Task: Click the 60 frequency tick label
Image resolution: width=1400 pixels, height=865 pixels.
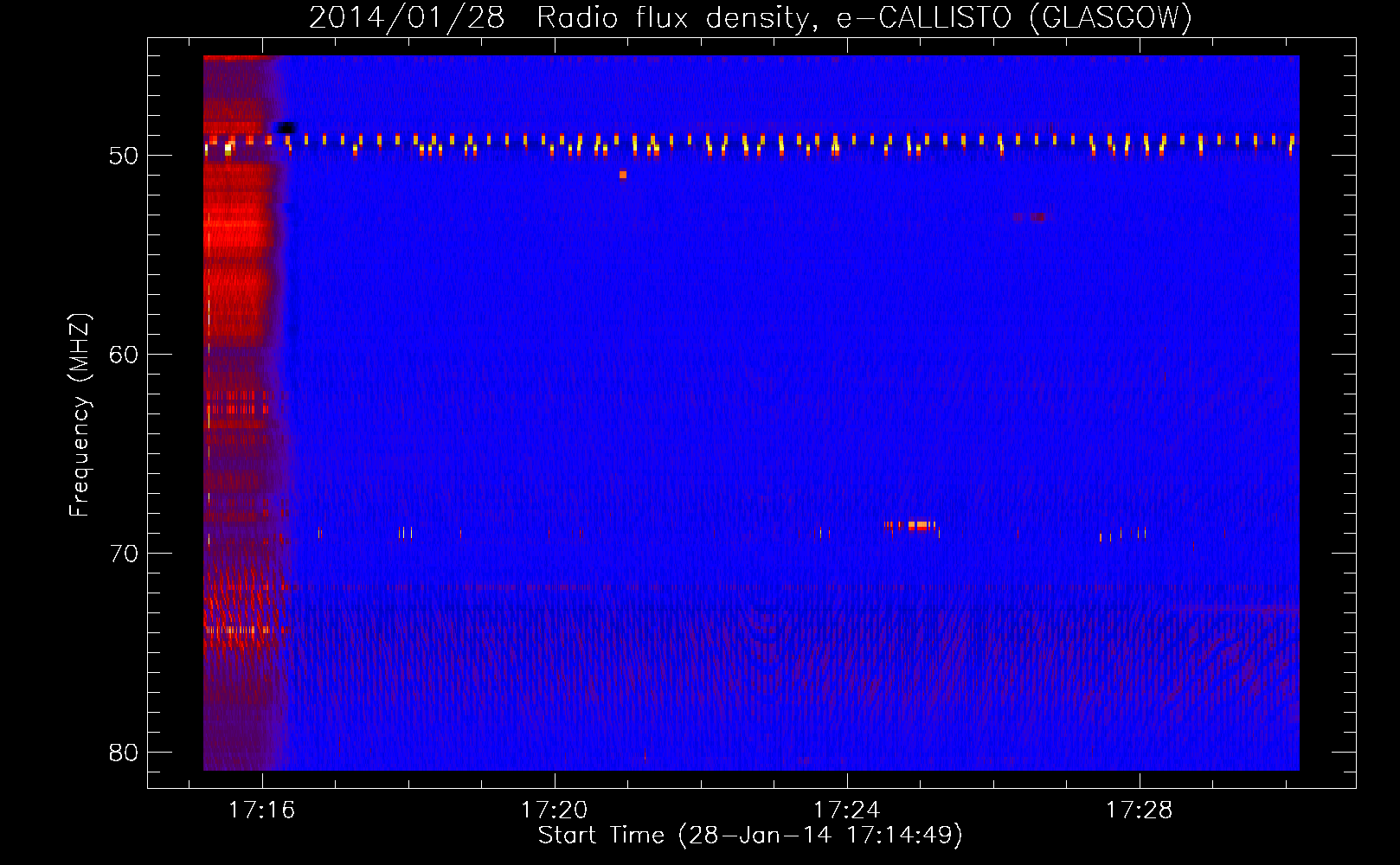Action: (124, 355)
